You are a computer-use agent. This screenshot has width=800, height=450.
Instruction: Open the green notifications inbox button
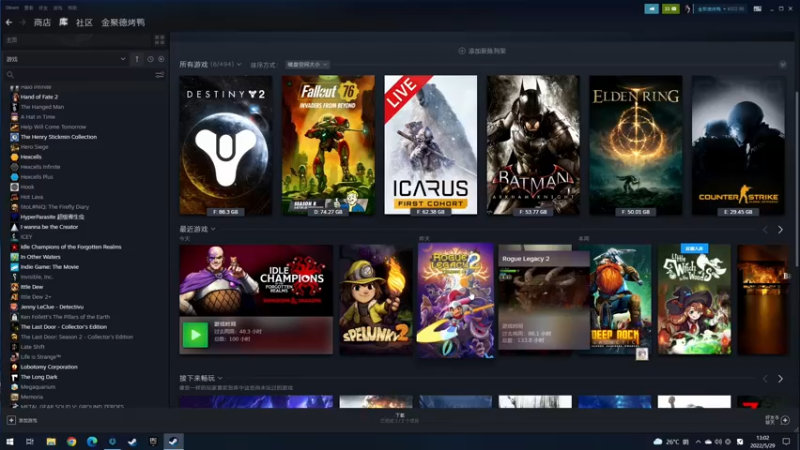point(670,9)
